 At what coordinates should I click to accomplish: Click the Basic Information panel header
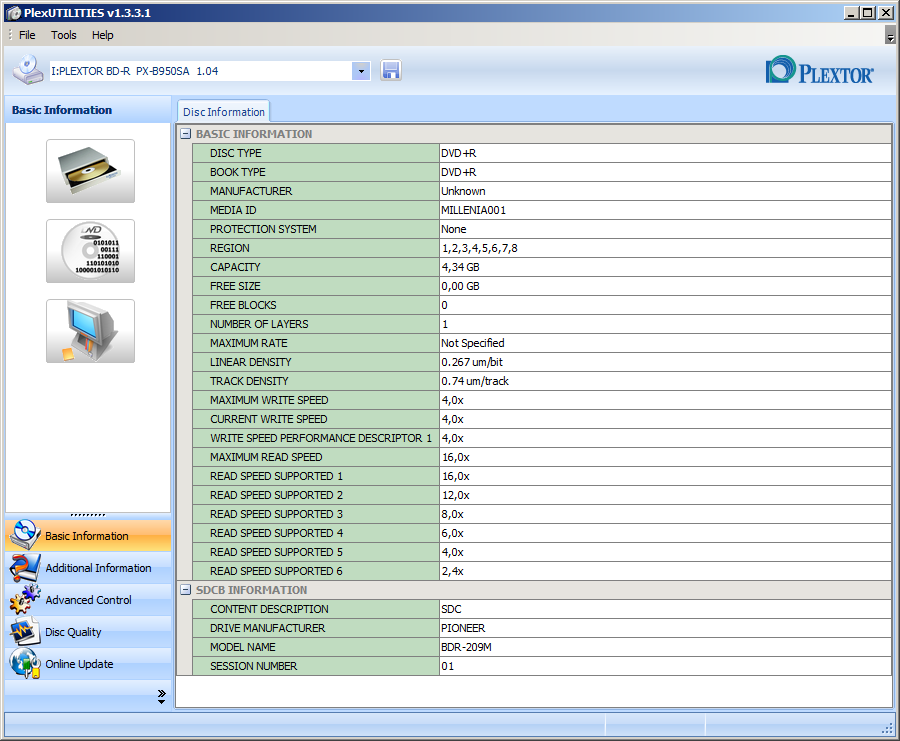(x=88, y=110)
